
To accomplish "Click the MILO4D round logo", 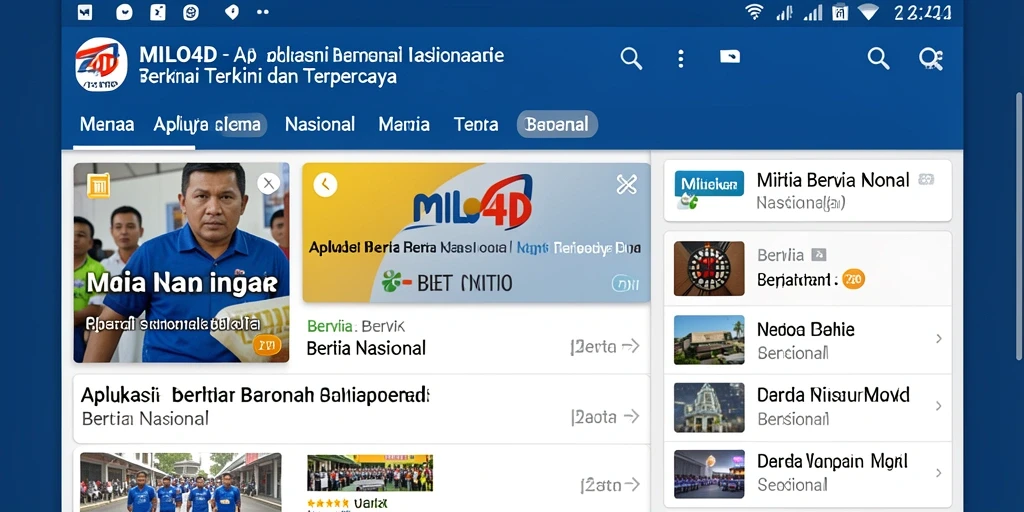I will pyautogui.click(x=101, y=64).
